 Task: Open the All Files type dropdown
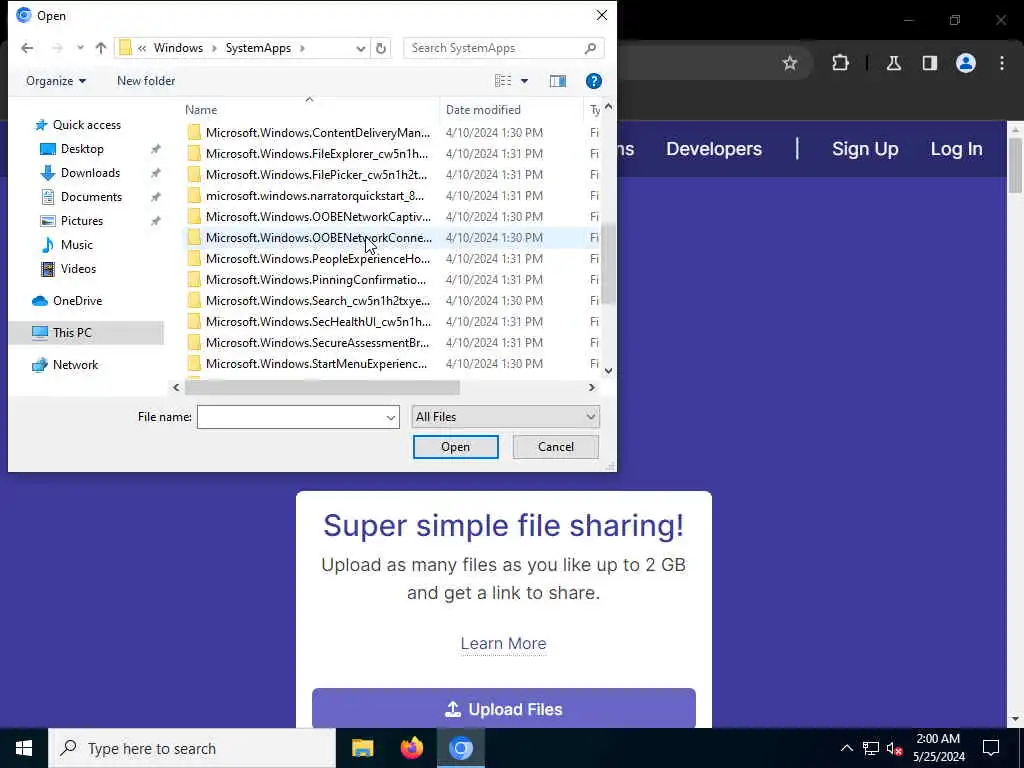pos(505,417)
